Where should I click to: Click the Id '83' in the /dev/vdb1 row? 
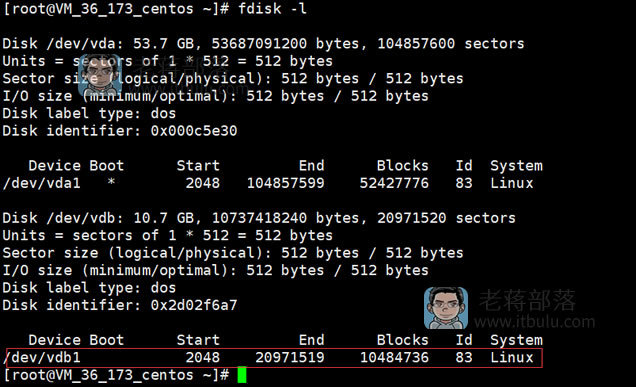point(464,357)
